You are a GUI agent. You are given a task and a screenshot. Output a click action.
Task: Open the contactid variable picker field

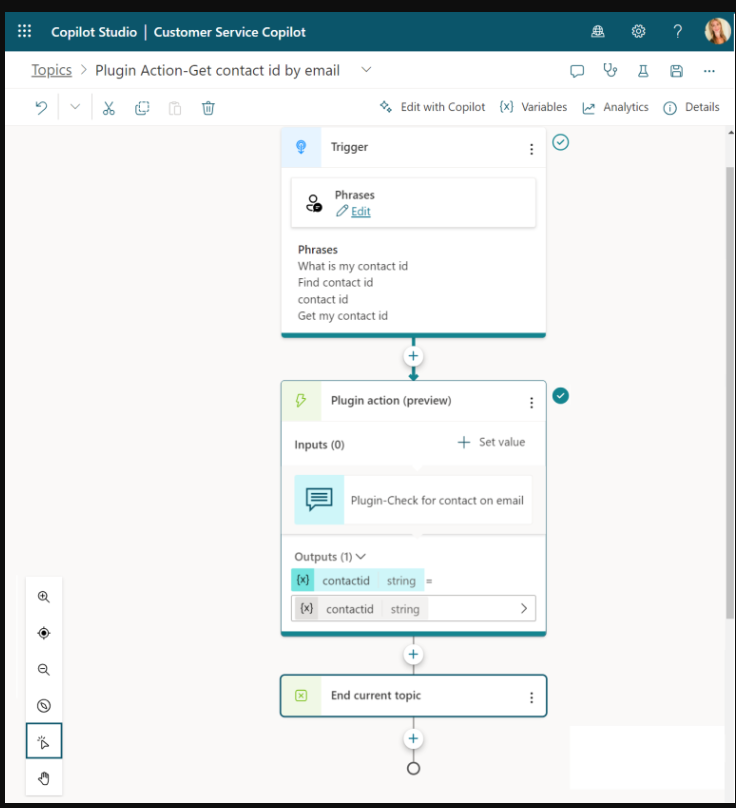(x=413, y=609)
